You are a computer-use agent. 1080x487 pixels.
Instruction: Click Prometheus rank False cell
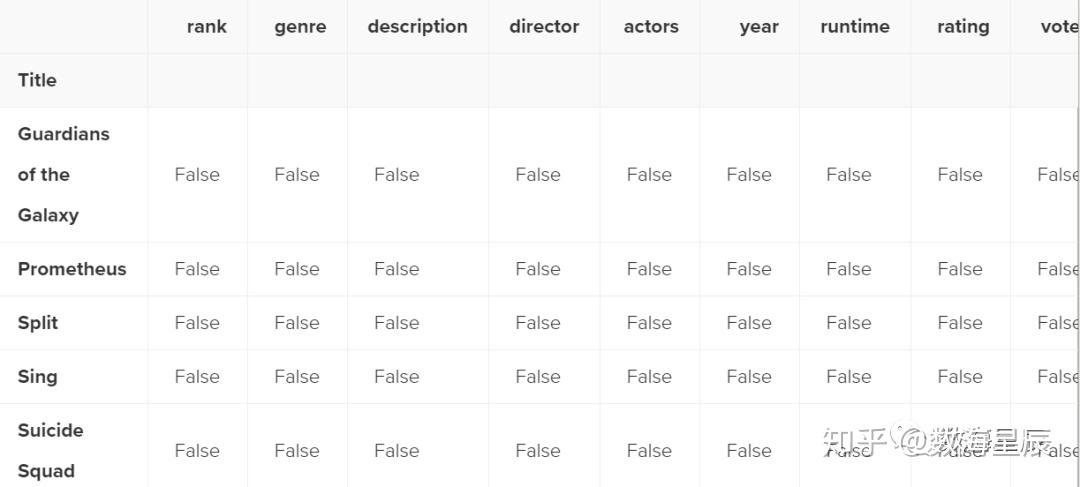197,269
